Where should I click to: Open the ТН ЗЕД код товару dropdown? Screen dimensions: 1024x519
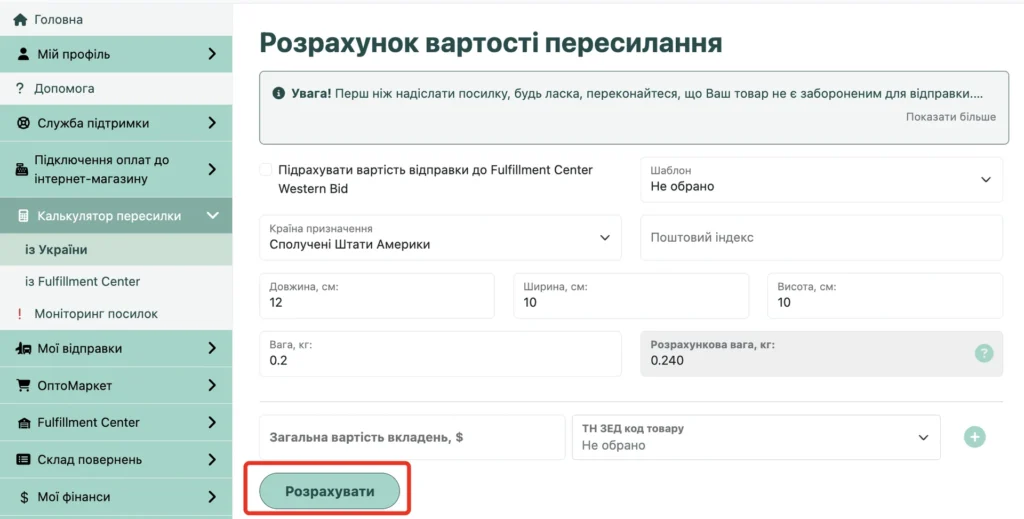[x=756, y=437]
